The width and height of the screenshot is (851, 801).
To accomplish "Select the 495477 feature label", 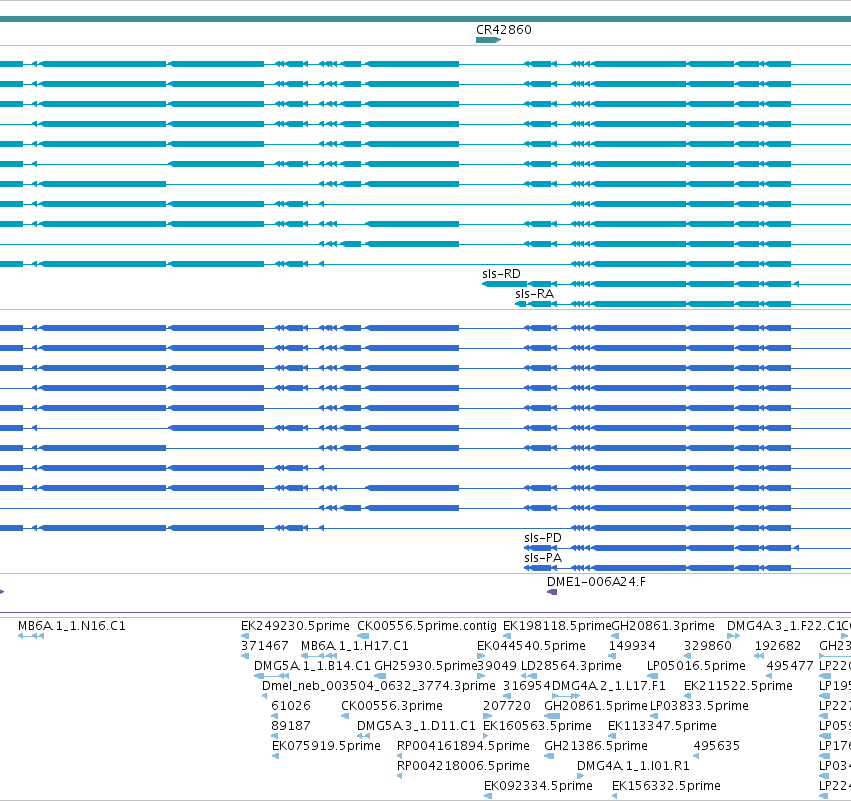I will point(790,666).
